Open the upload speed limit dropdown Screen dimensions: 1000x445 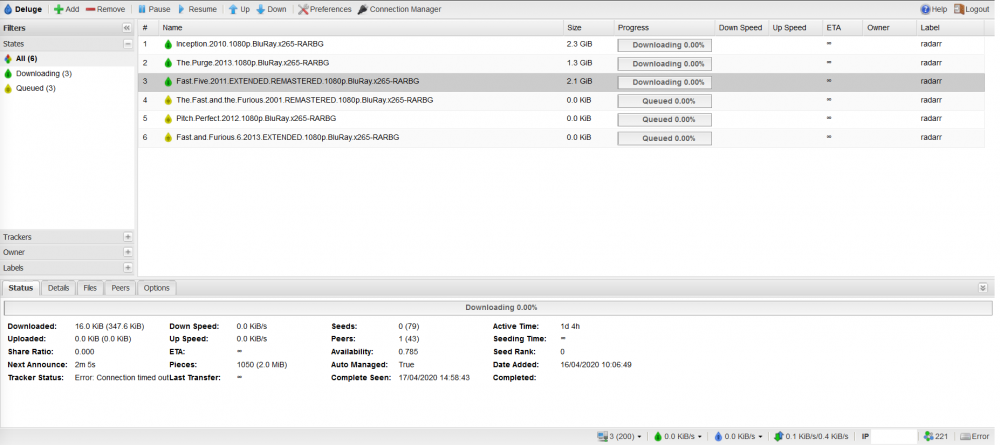737,437
